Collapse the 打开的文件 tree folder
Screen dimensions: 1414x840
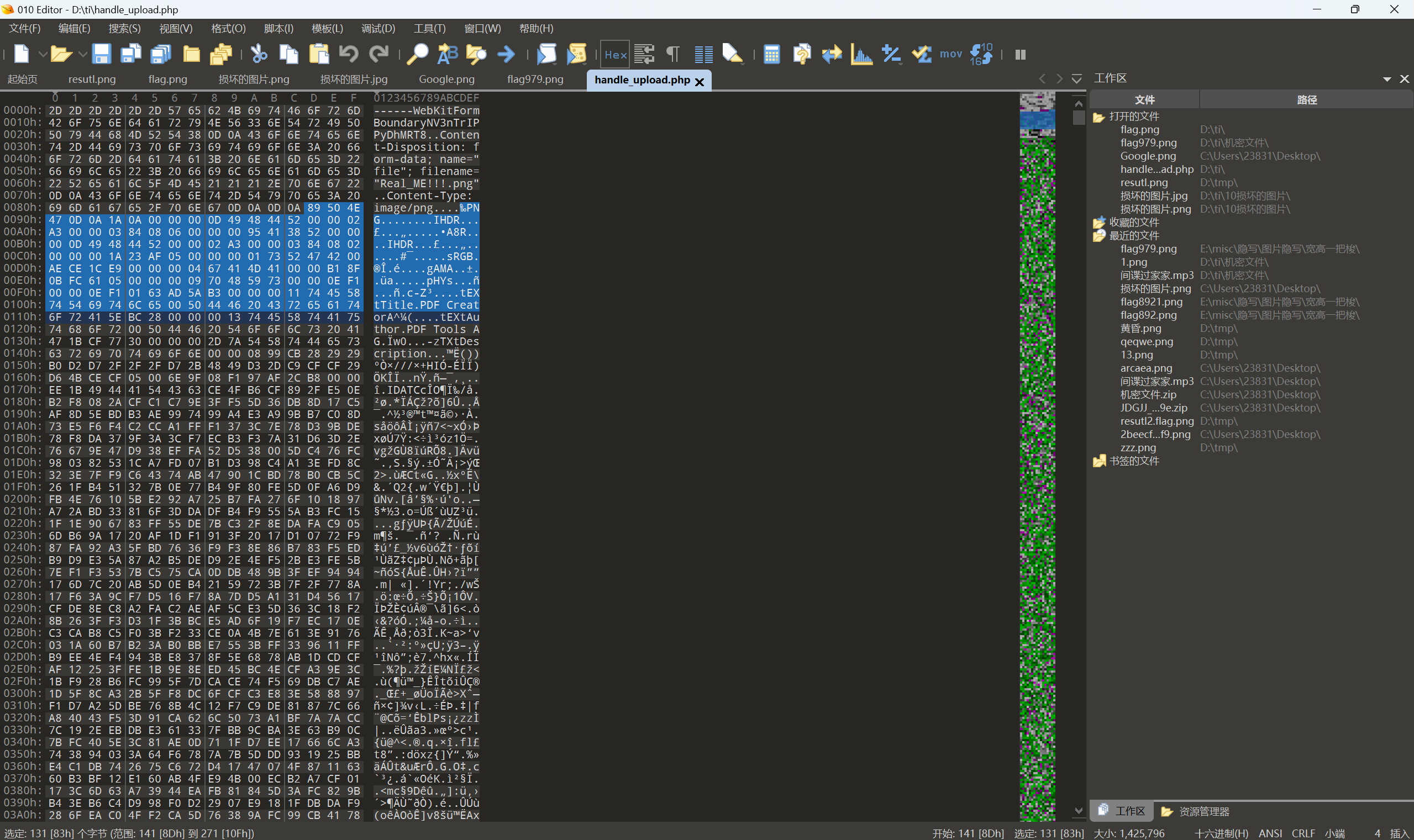1098,117
